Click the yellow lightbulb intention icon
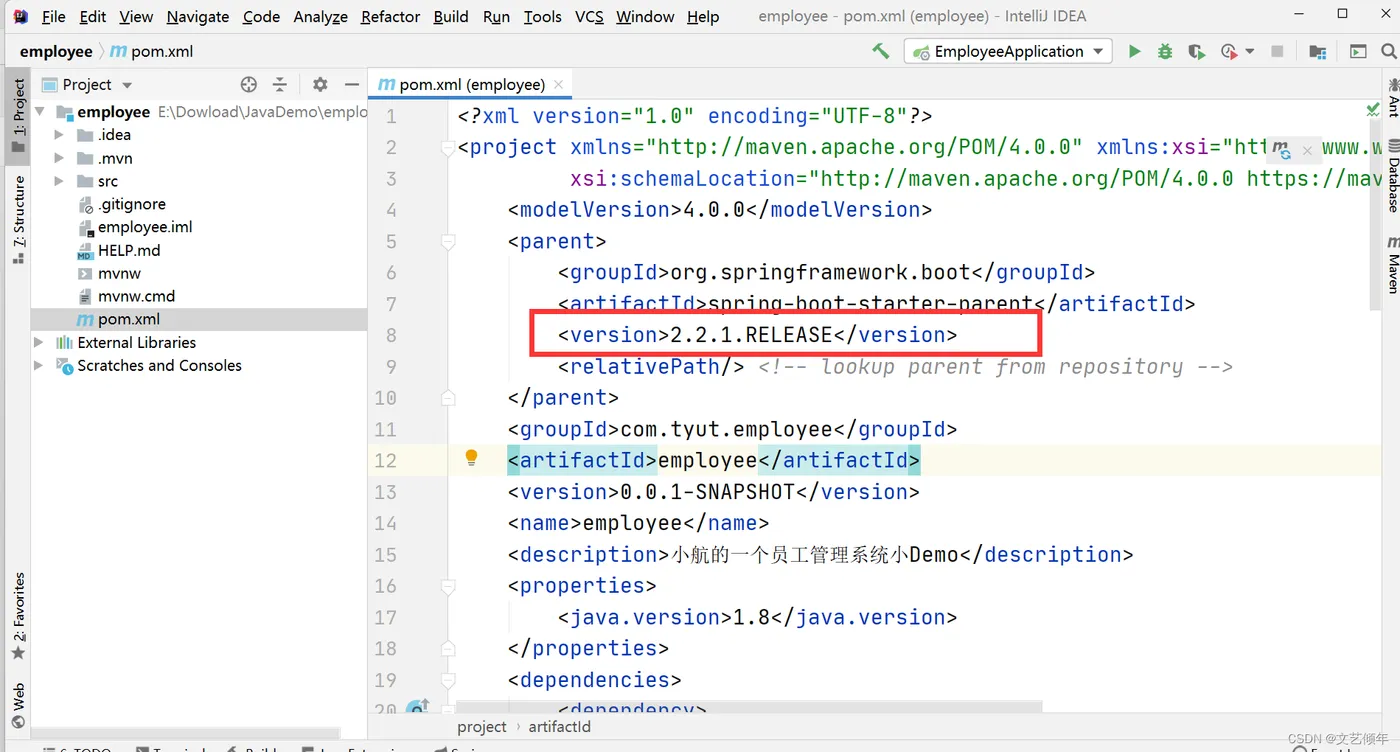 (471, 458)
